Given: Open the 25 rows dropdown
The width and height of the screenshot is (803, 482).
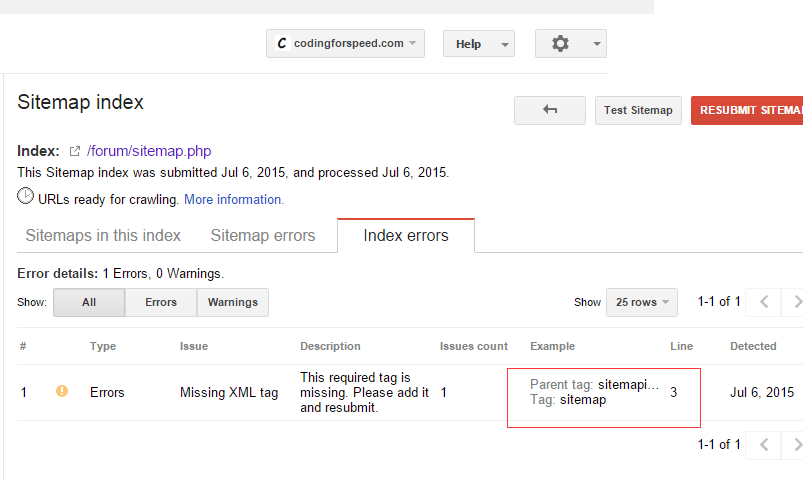Looking at the screenshot, I should [x=642, y=302].
